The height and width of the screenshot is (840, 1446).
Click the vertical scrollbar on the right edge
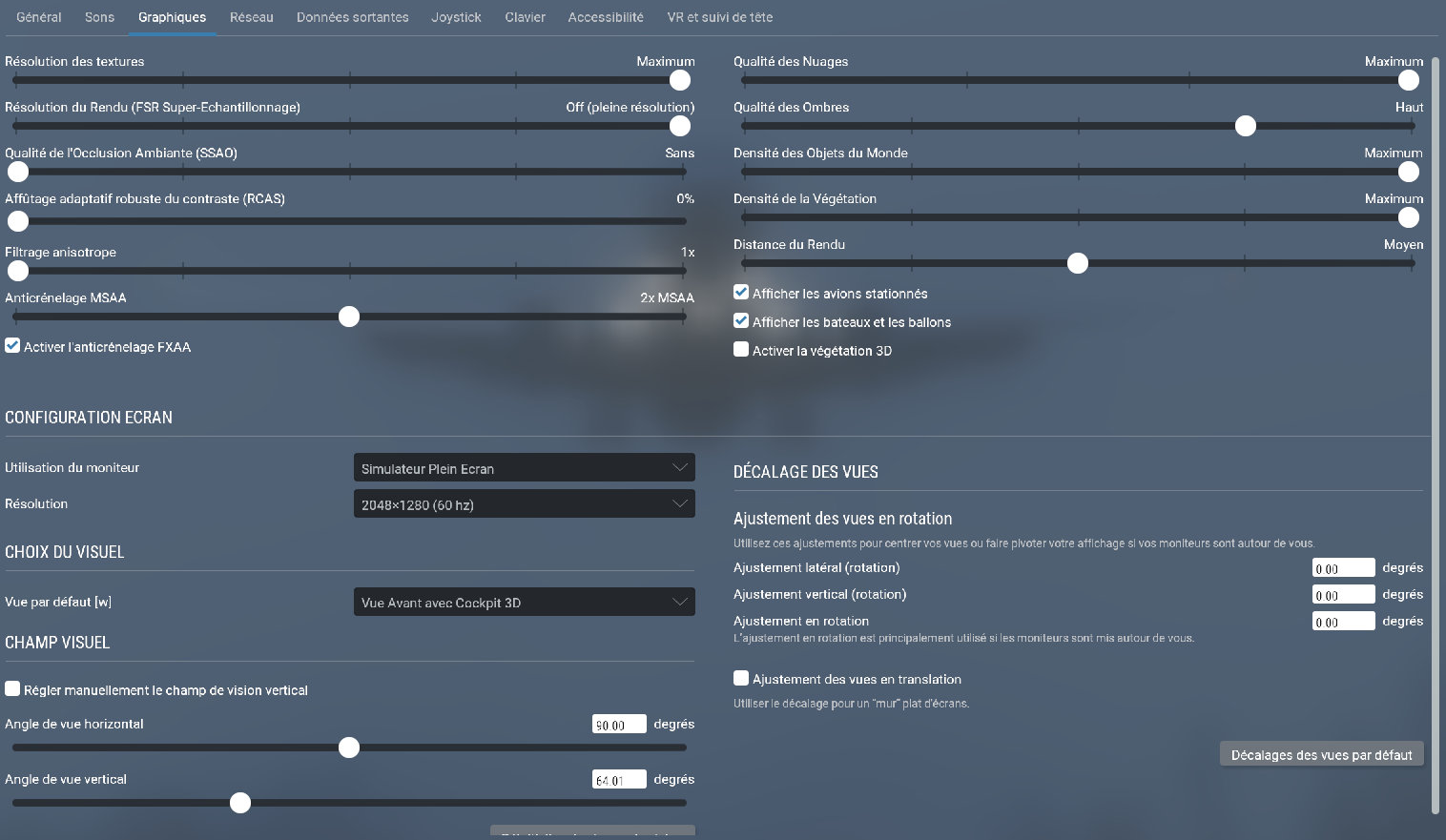1436,429
